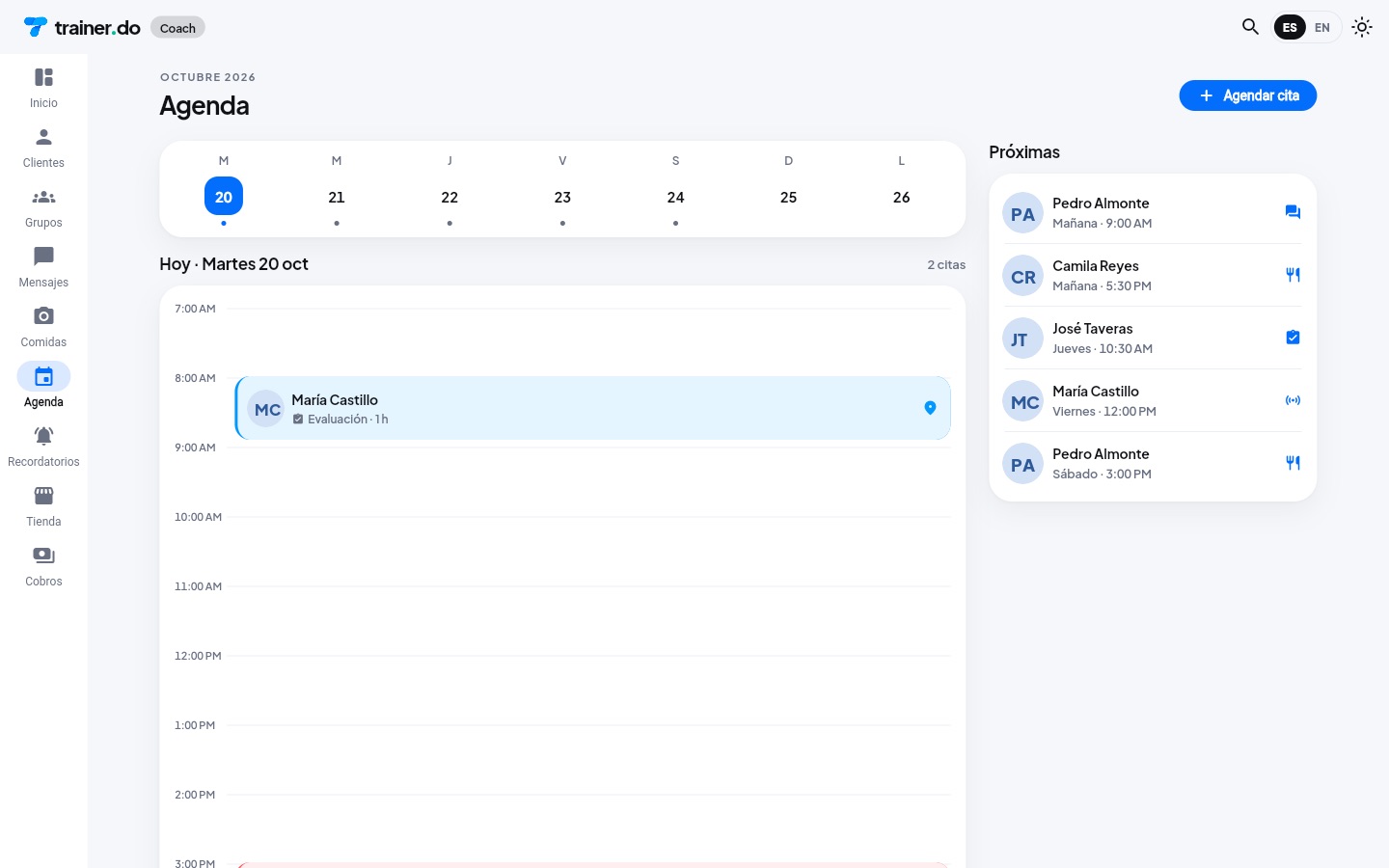Image resolution: width=1389 pixels, height=868 pixels.
Task: Open the search magnifier icon
Action: tap(1250, 27)
